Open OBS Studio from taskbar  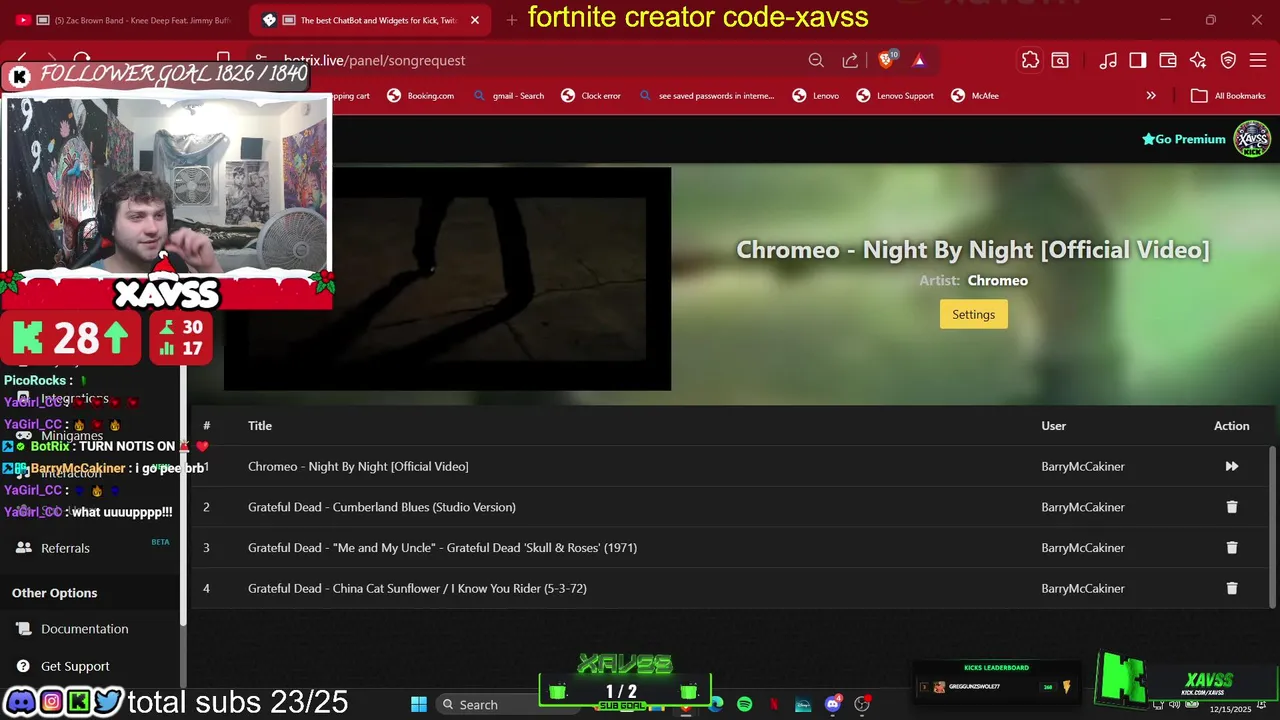click(861, 704)
